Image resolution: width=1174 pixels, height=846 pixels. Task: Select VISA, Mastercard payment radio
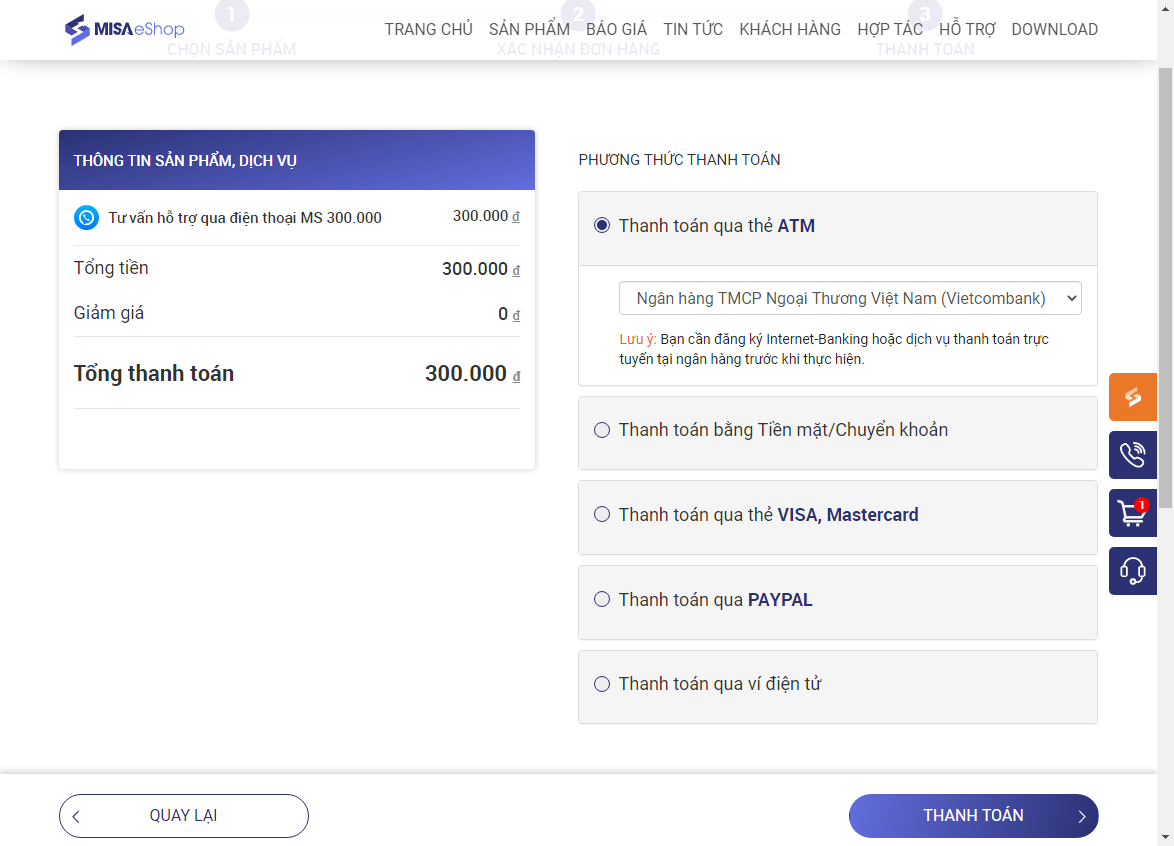tap(602, 515)
